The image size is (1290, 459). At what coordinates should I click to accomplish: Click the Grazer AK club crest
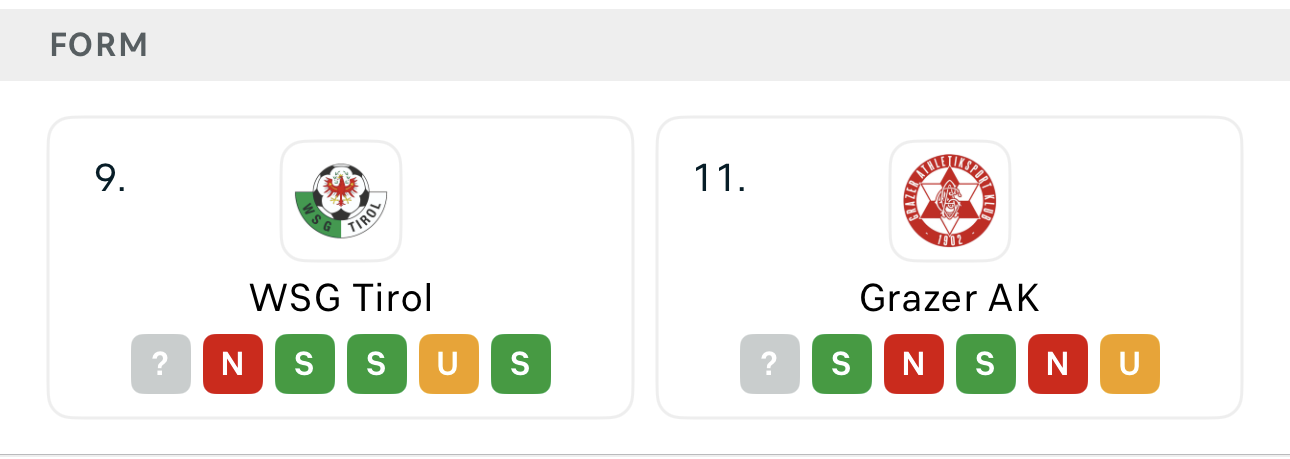click(x=950, y=200)
